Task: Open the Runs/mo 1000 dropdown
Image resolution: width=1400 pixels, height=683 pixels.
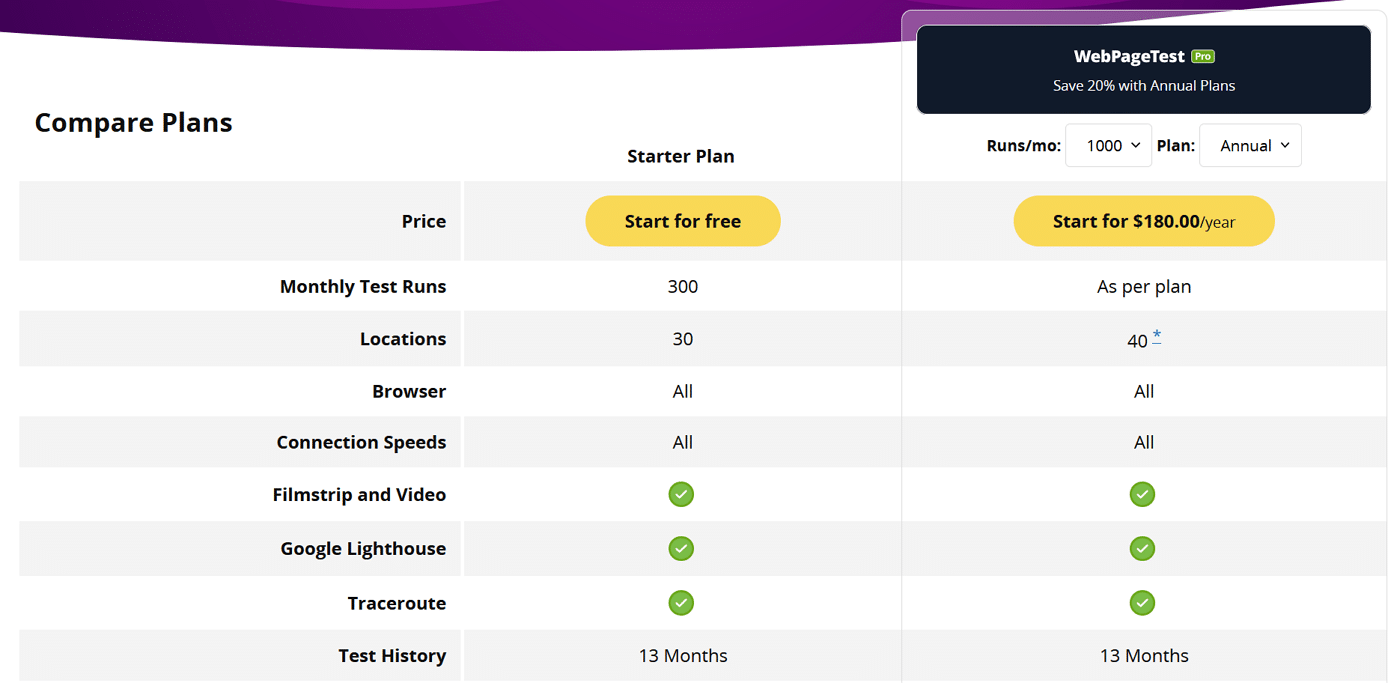Action: pyautogui.click(x=1108, y=146)
